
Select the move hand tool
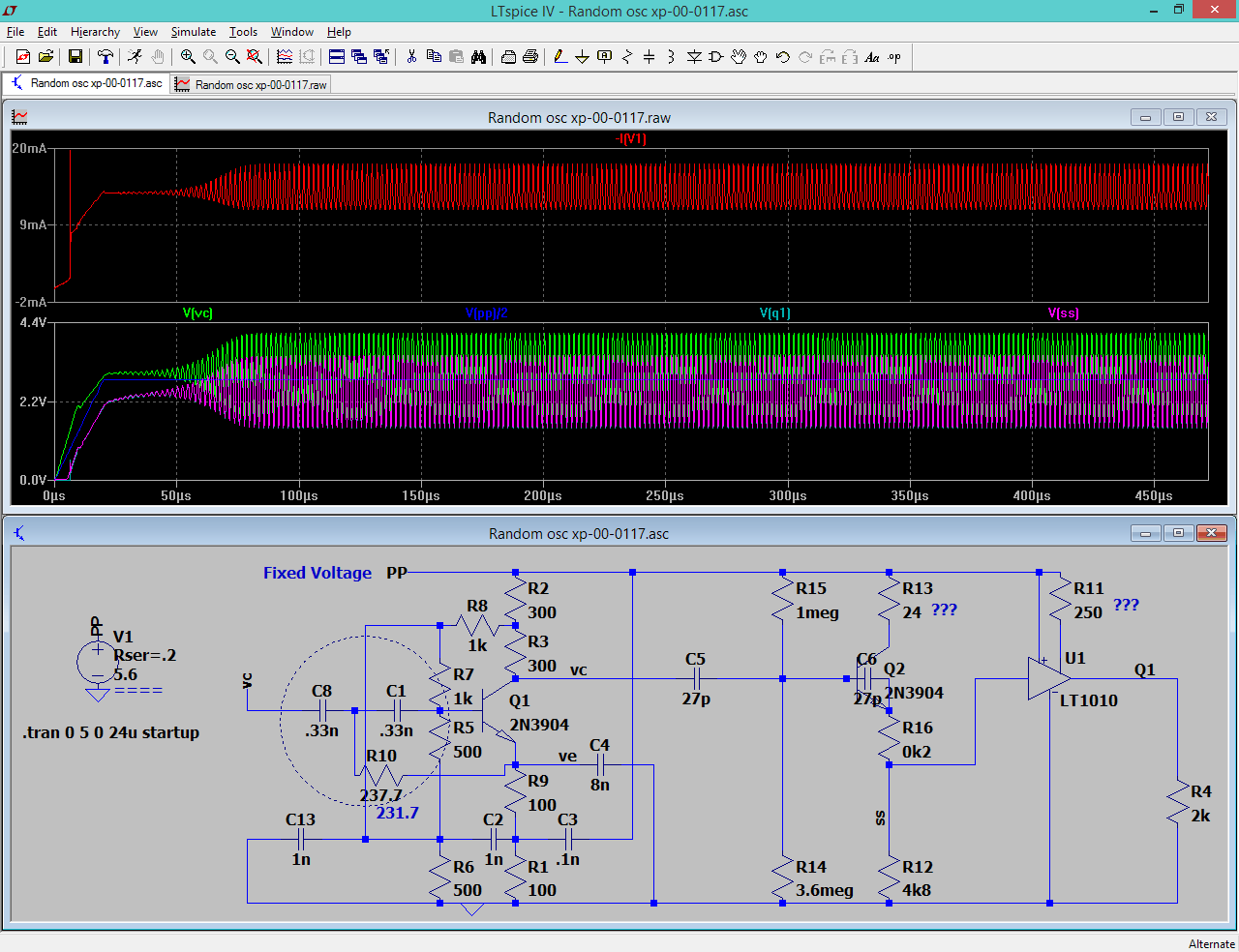pos(738,57)
